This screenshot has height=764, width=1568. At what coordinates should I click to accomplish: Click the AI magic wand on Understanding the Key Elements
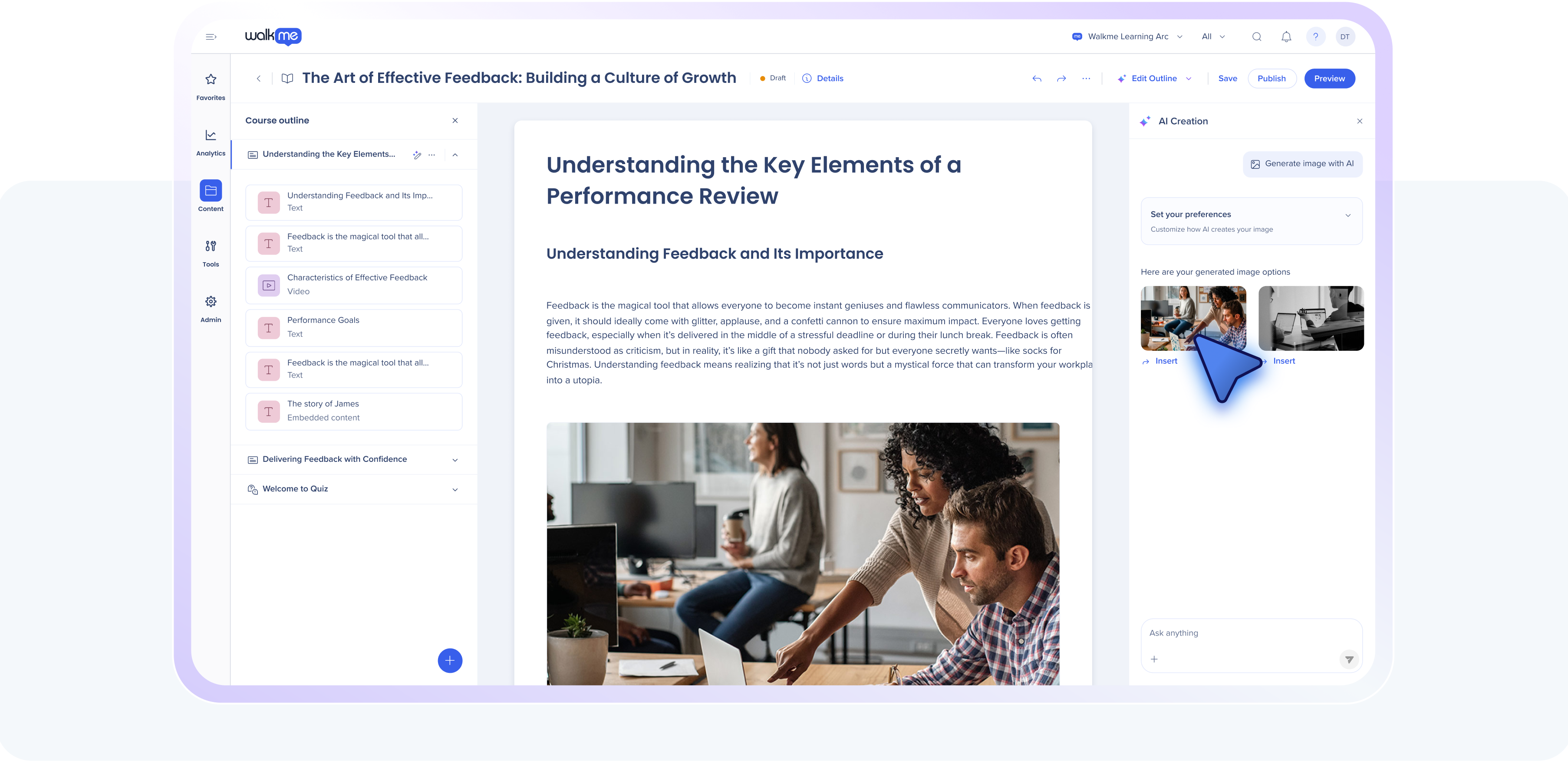(417, 155)
